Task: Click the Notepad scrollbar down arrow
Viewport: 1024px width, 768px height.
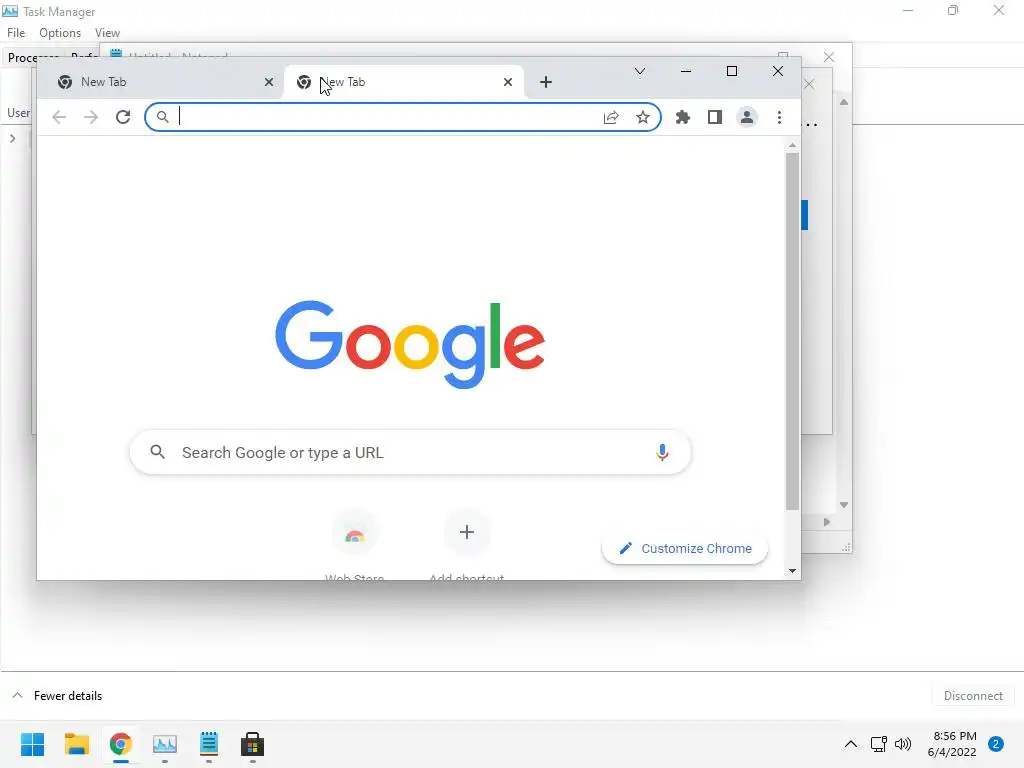Action: (x=844, y=505)
